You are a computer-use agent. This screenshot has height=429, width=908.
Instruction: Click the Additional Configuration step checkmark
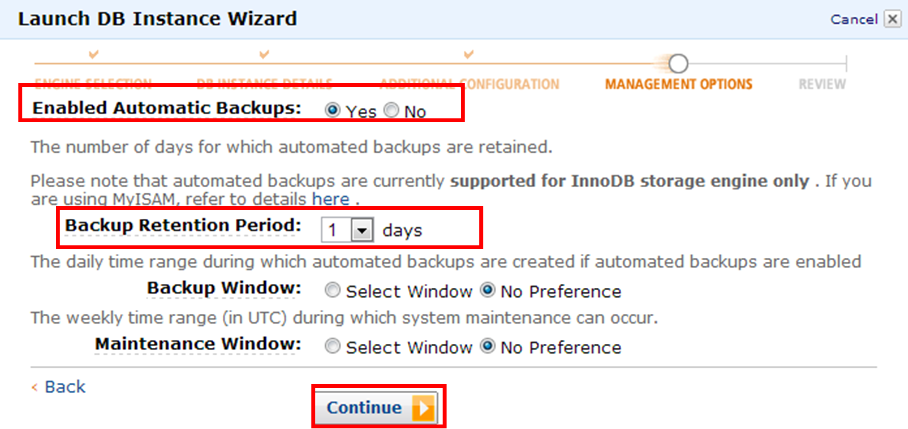[469, 55]
